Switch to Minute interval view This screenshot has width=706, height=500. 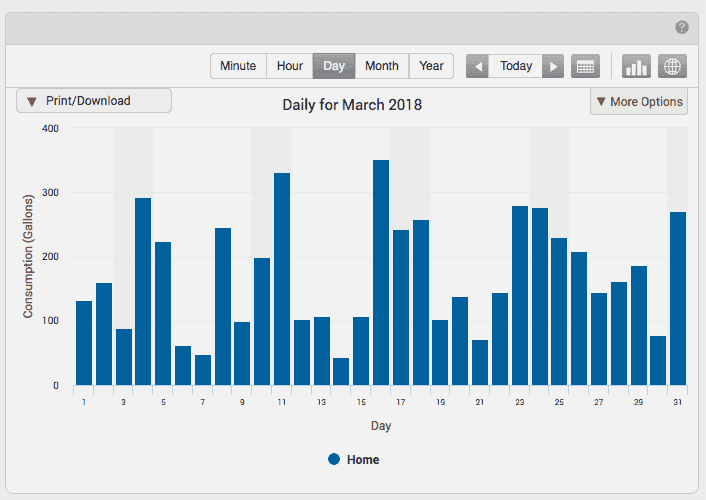tap(238, 67)
